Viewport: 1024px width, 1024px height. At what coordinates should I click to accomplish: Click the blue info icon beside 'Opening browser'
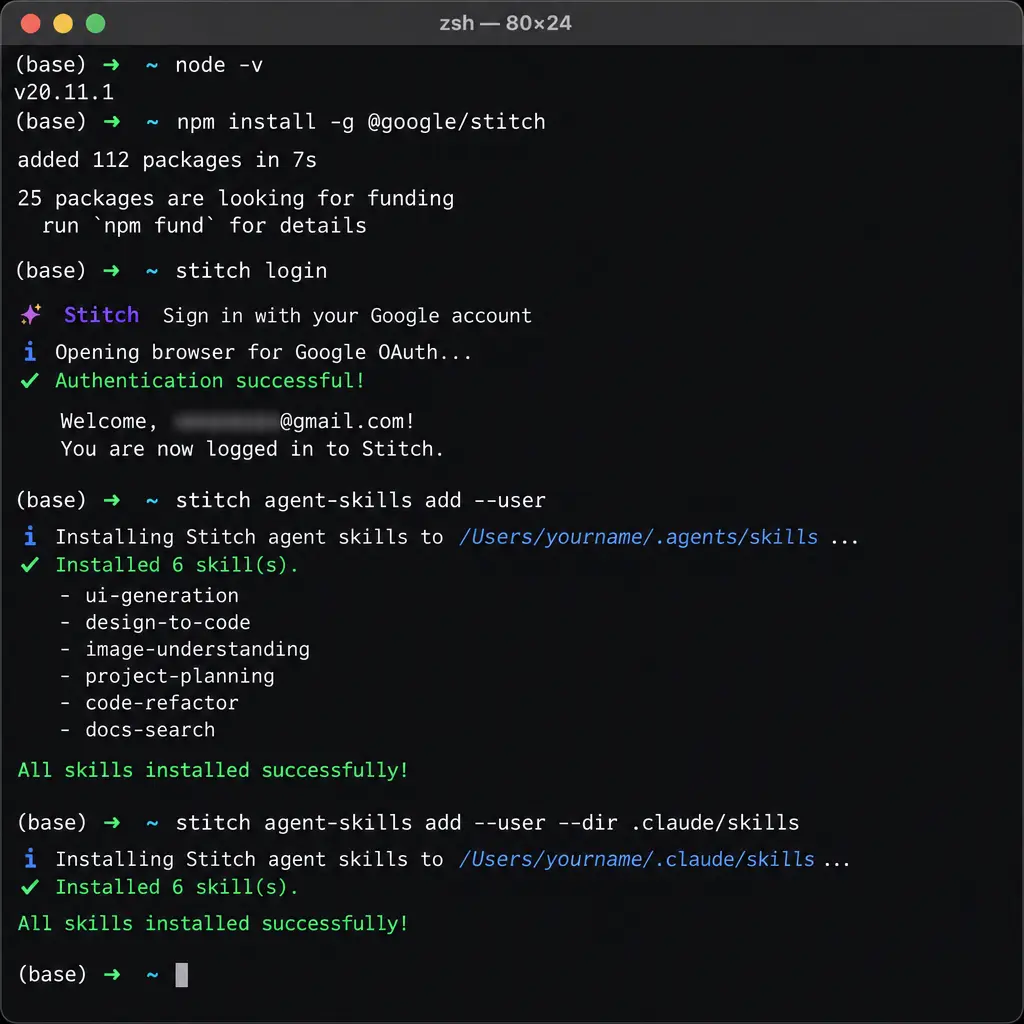pos(29,351)
